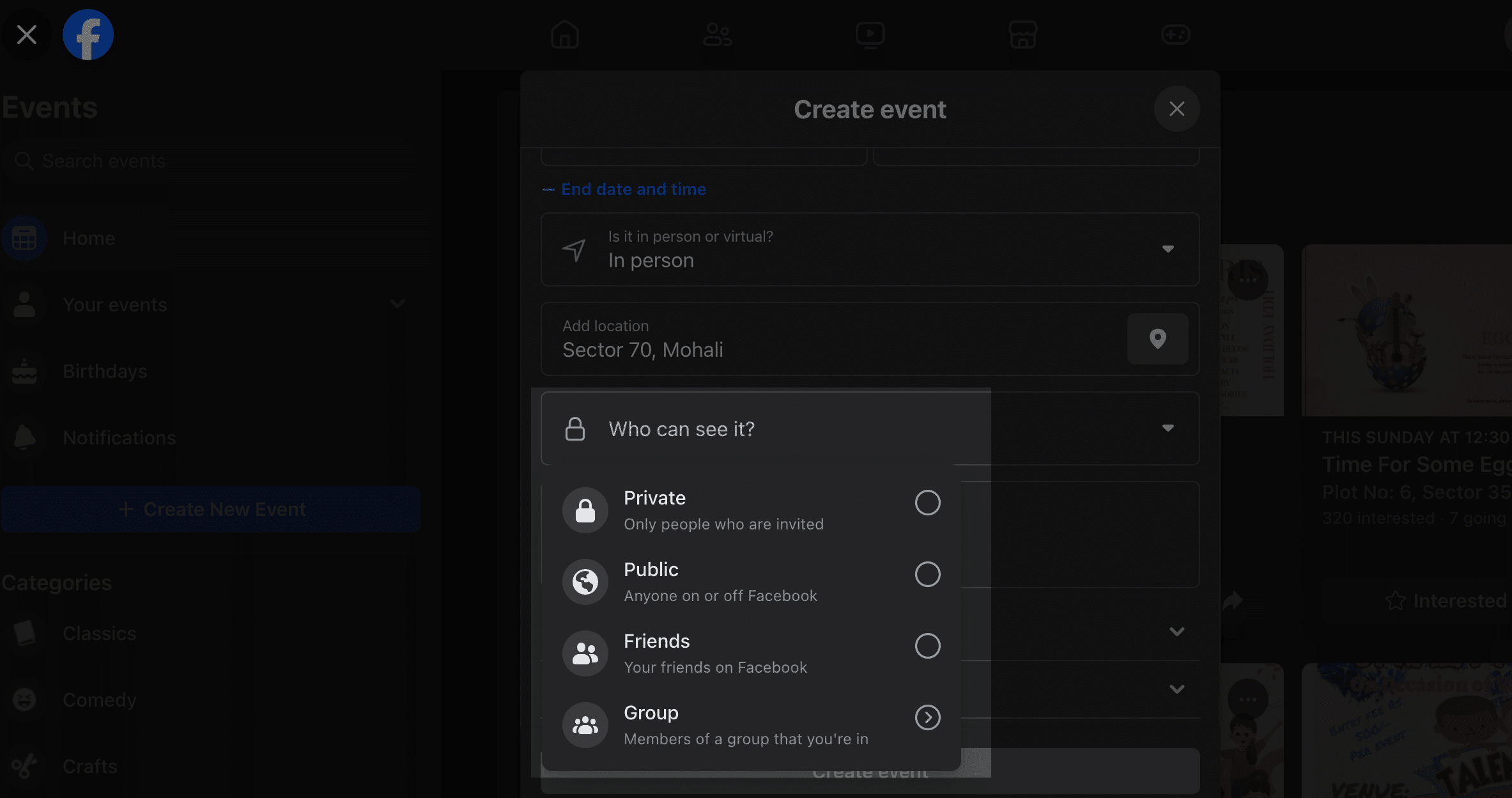
Task: Select the Friends radio button
Action: (x=926, y=644)
